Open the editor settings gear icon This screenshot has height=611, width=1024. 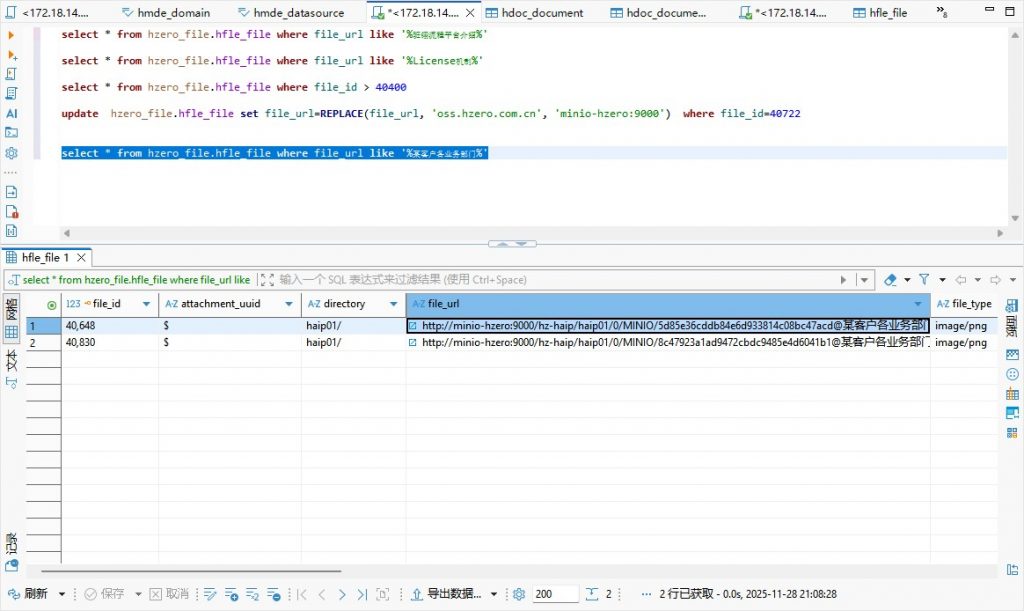click(x=12, y=153)
